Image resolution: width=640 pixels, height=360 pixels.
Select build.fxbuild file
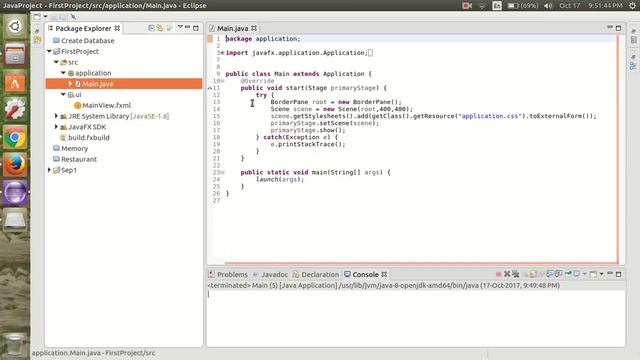(84, 138)
